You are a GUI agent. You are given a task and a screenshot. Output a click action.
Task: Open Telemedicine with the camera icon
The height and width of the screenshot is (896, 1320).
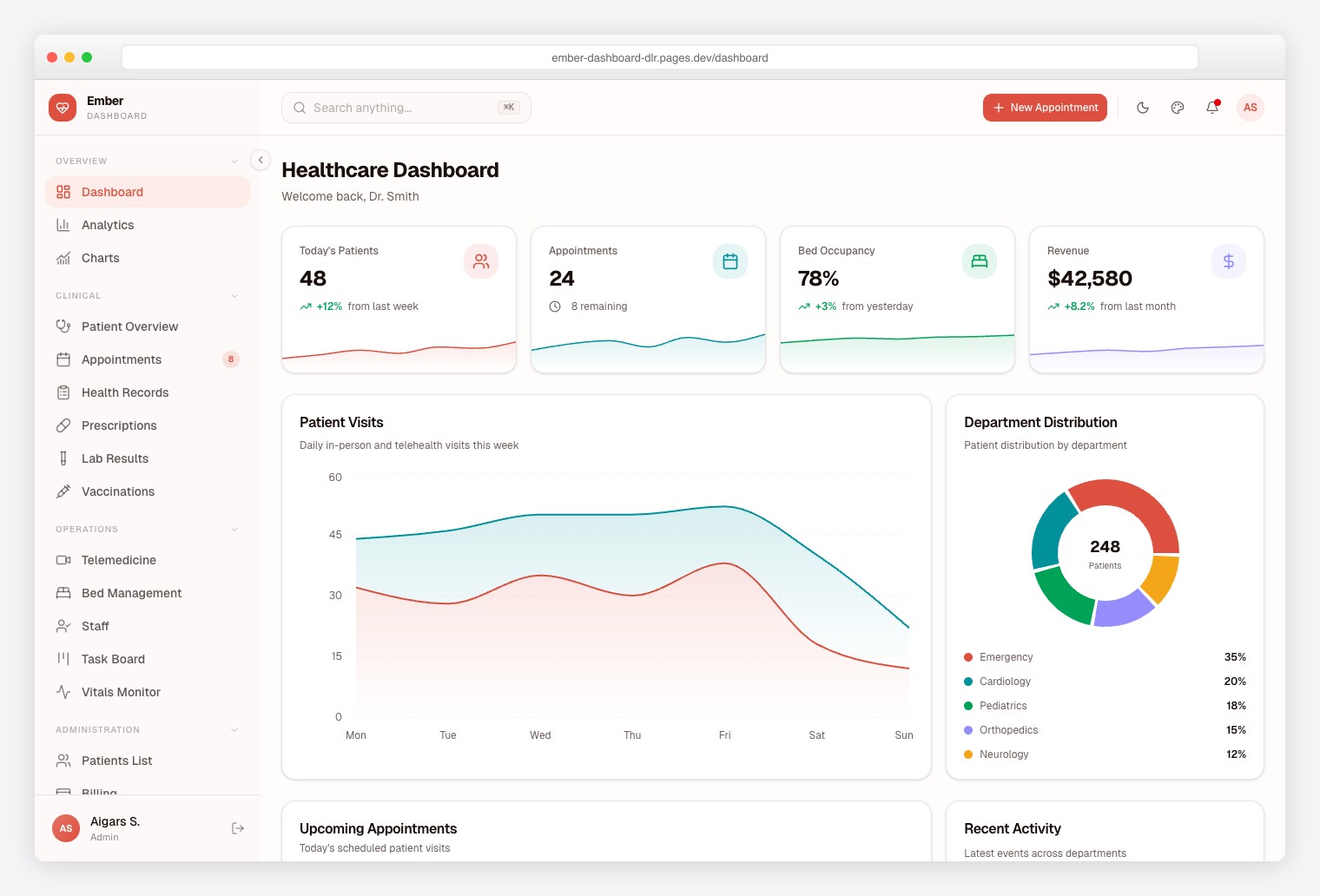[x=63, y=560]
